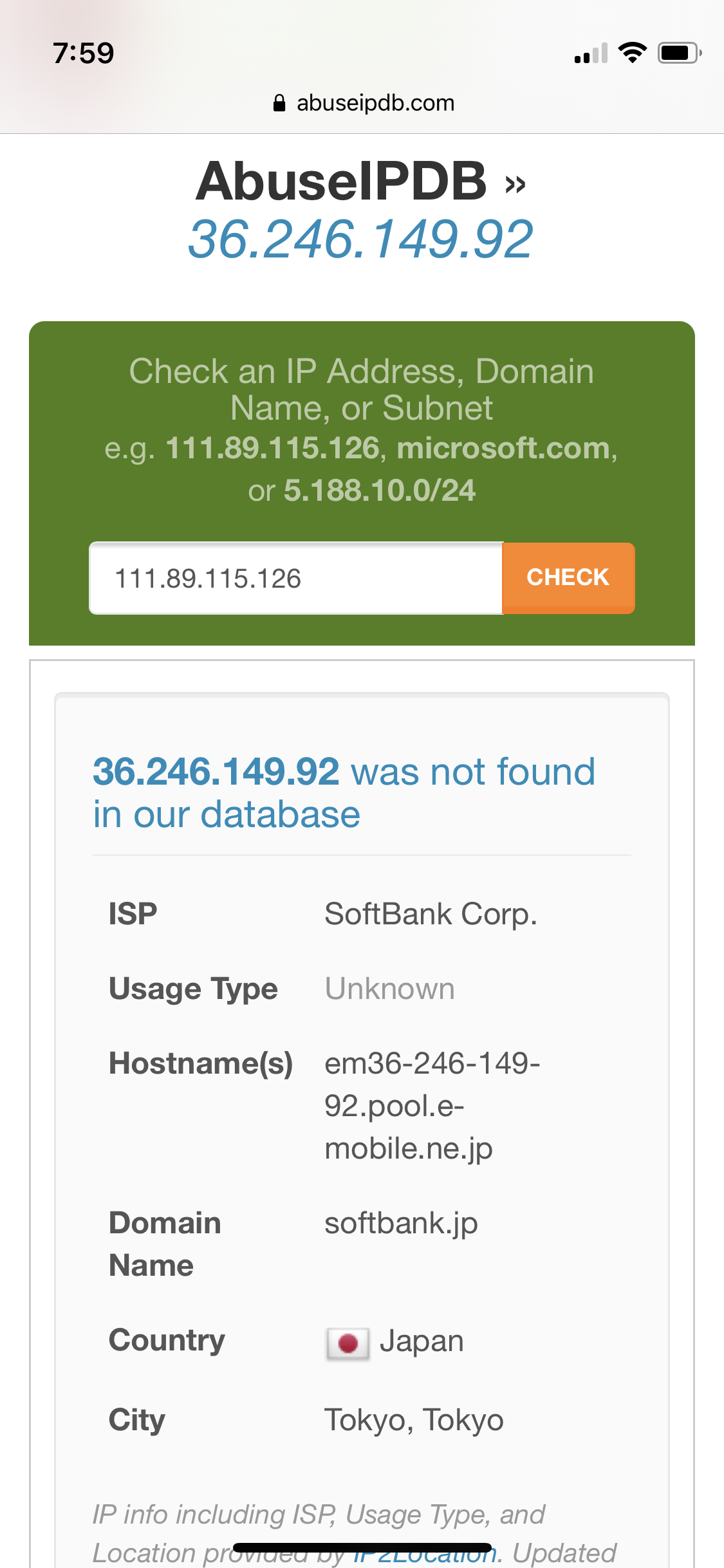This screenshot has height=1568, width=724.
Task: Open the 36.246.149.92 heading link
Action: 360,239
